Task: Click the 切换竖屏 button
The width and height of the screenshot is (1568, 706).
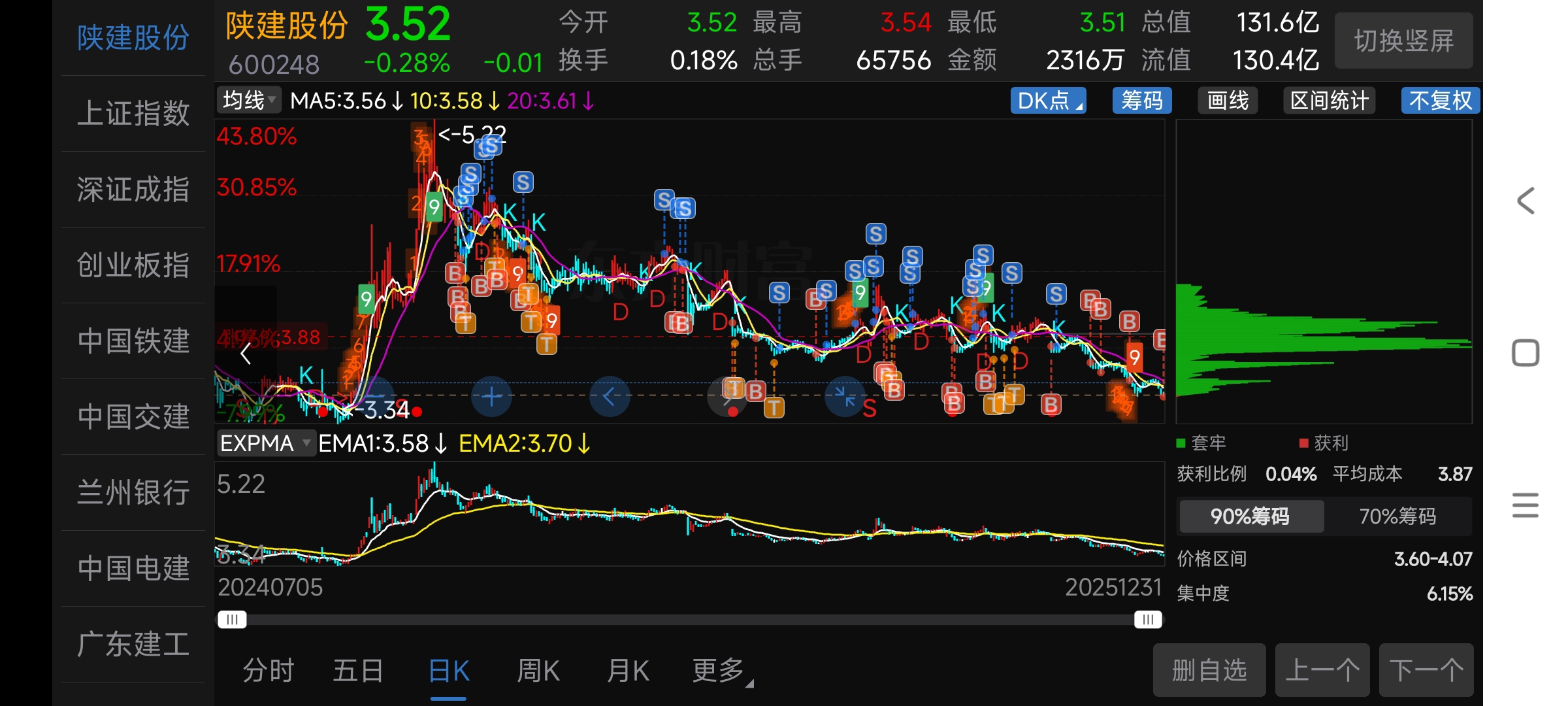Action: pos(1403,41)
